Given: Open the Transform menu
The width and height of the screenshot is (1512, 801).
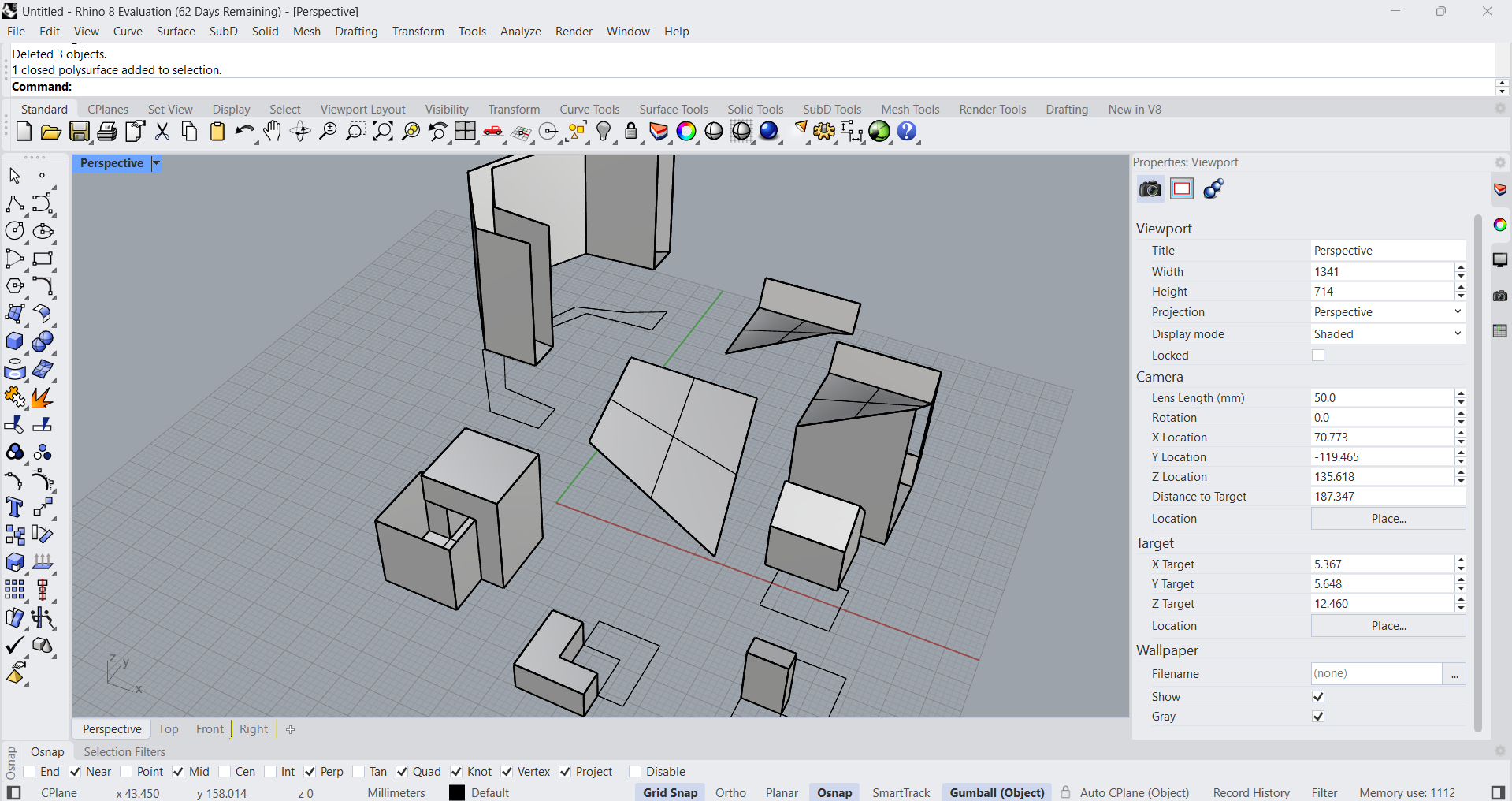Looking at the screenshot, I should click(418, 32).
